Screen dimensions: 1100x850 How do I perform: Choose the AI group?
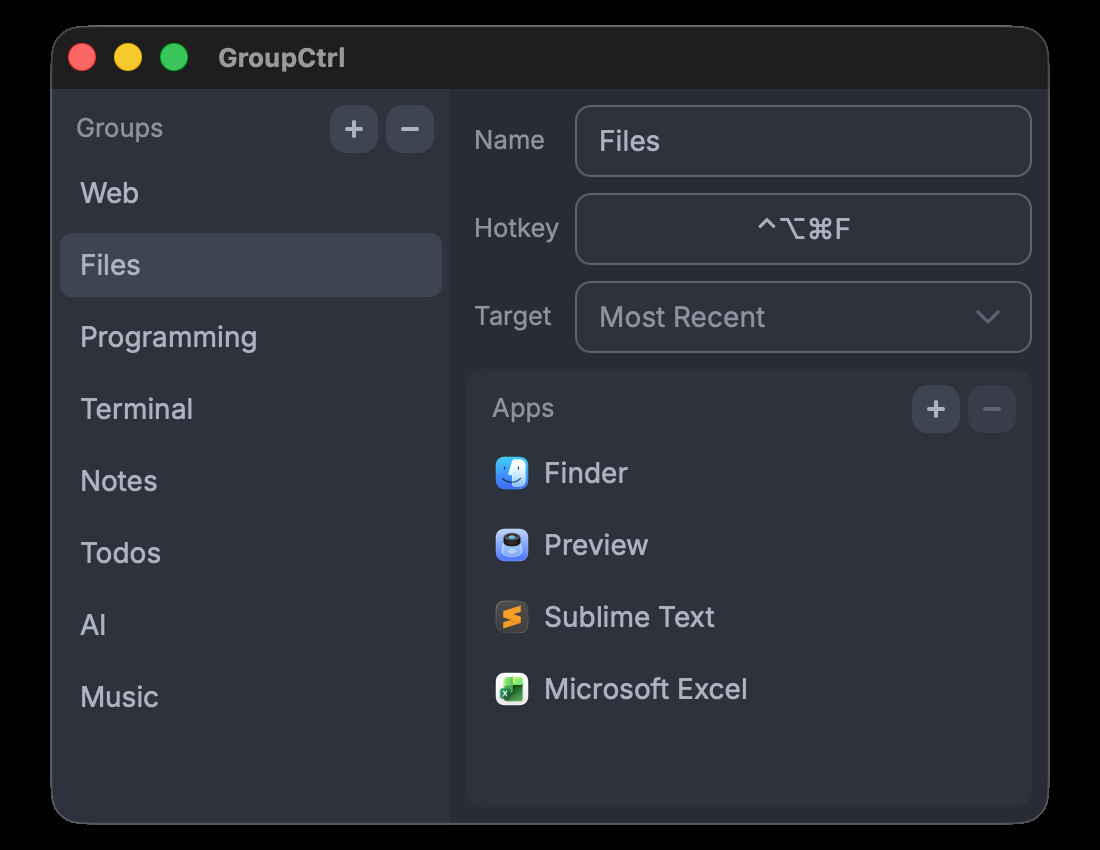93,625
